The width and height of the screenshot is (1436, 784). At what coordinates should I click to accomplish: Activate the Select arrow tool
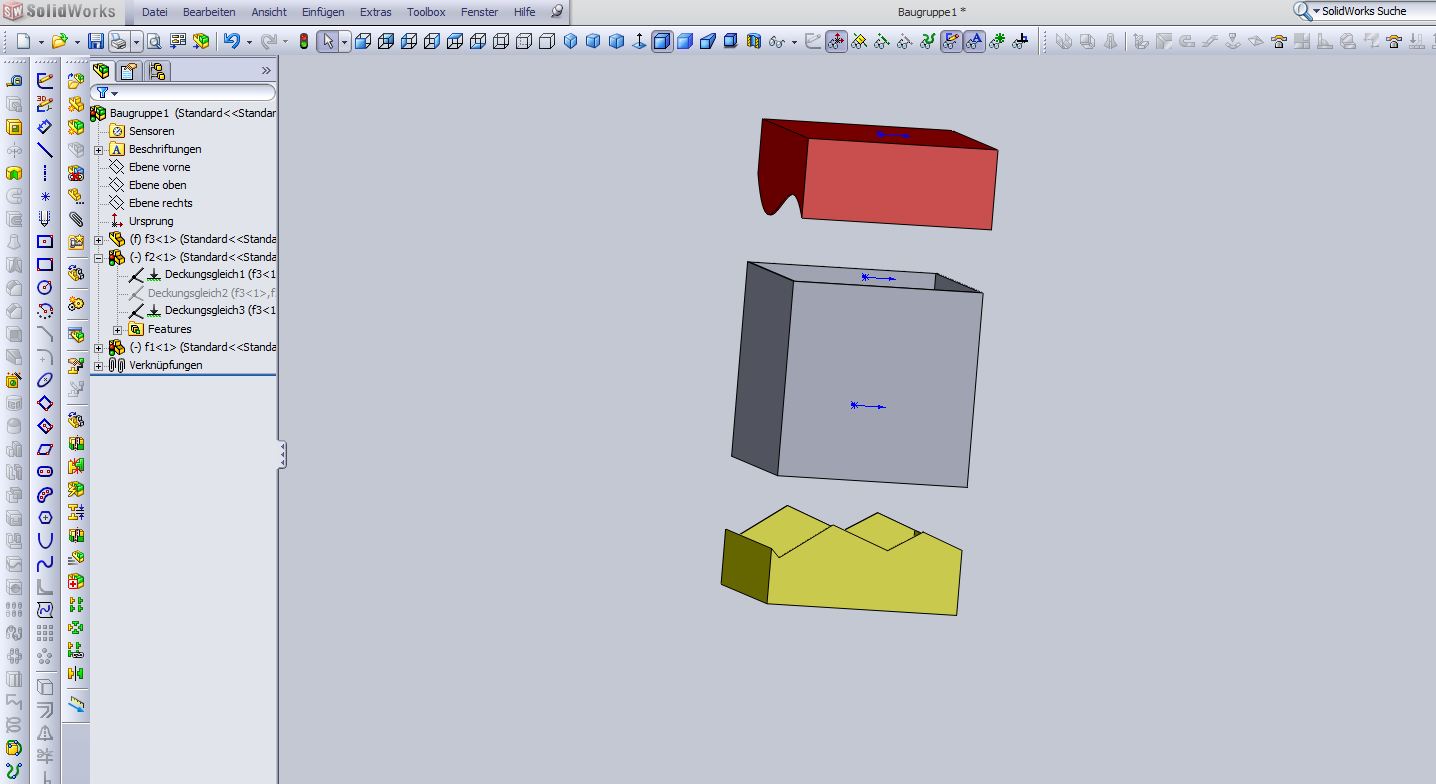[x=328, y=41]
